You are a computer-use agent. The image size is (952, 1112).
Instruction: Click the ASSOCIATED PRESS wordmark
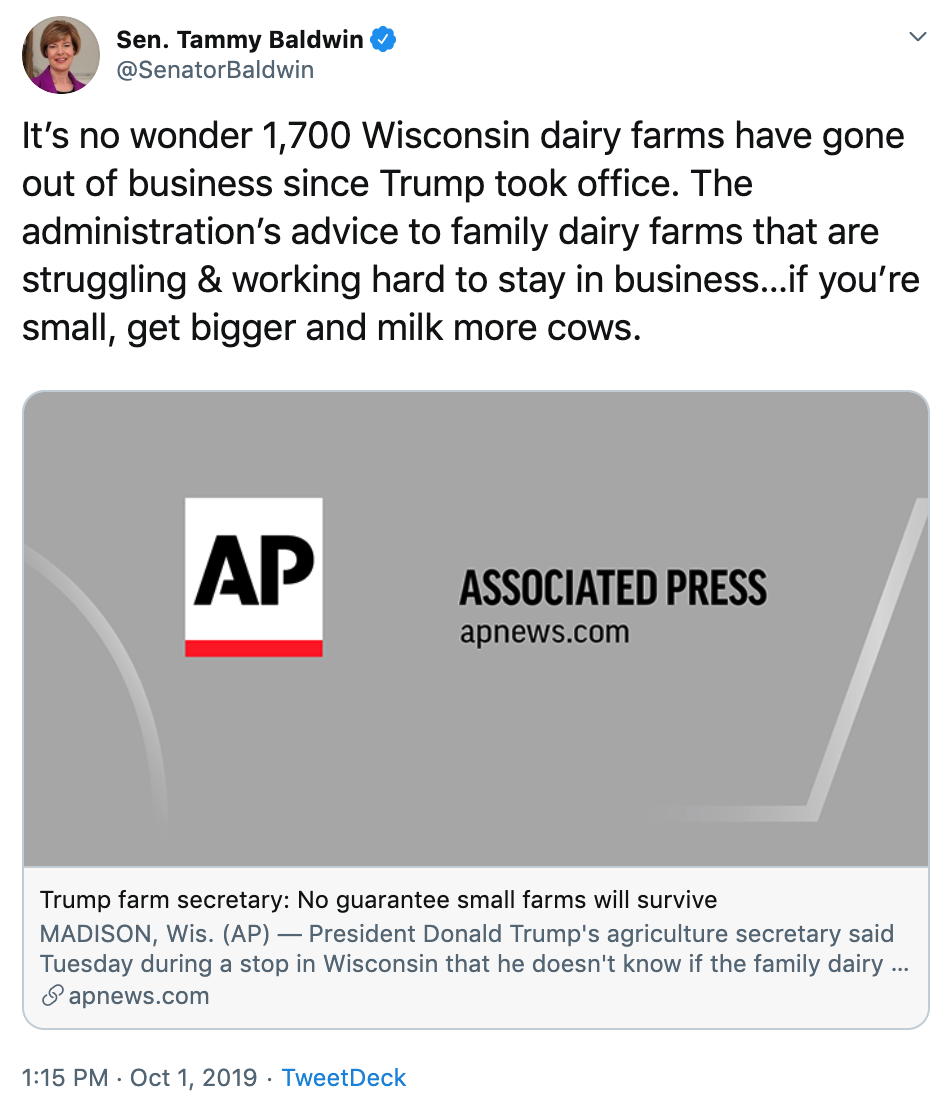click(613, 588)
